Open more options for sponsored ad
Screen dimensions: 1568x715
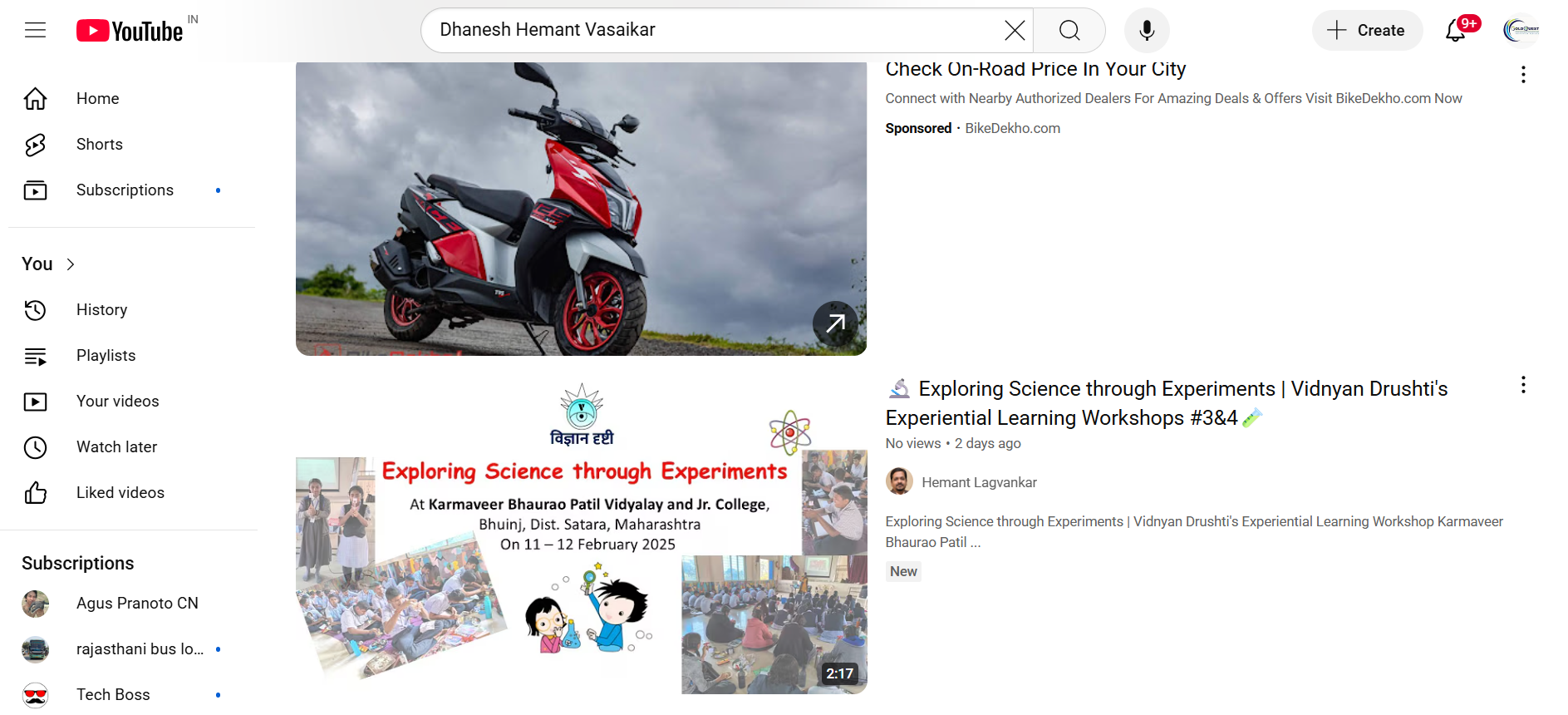(x=1523, y=75)
